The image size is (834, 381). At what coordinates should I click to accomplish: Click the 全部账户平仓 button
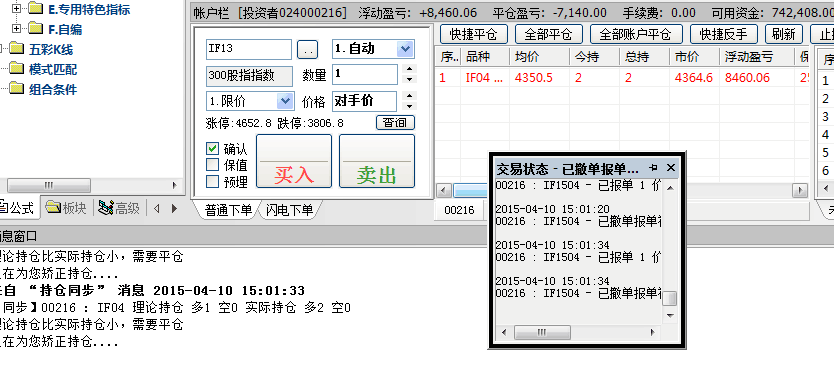click(x=636, y=35)
